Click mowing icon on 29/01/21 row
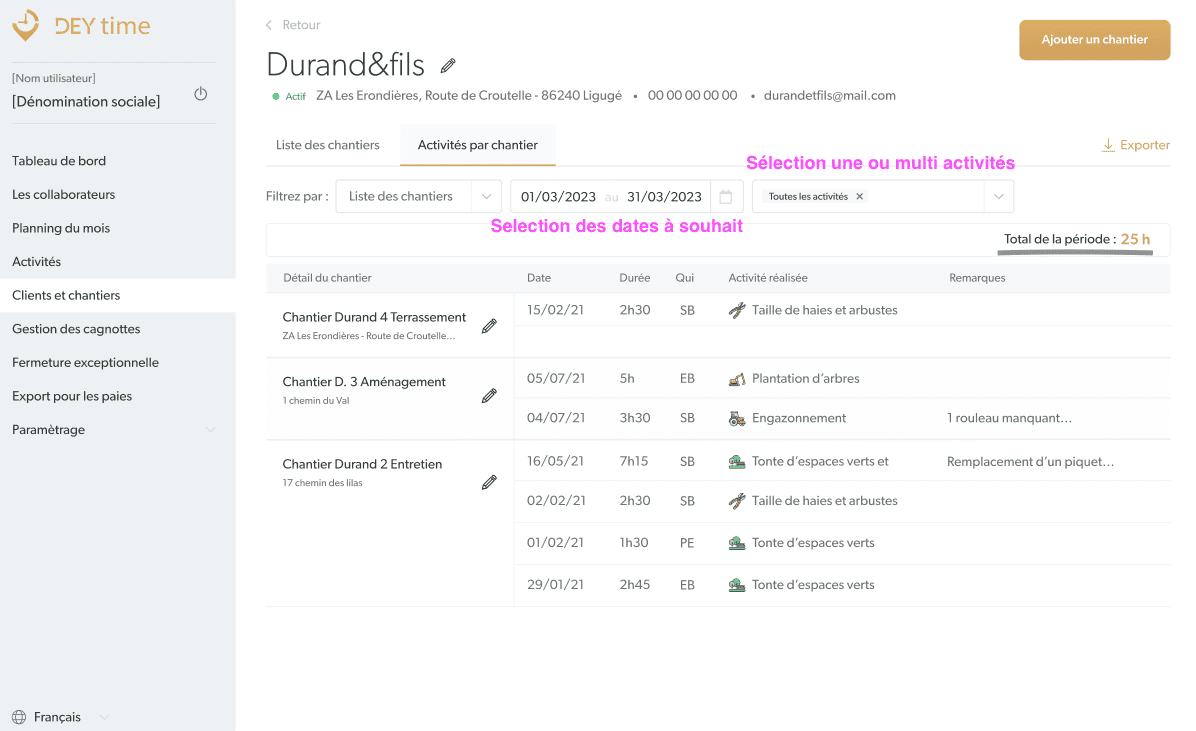The image size is (1196, 731). [737, 585]
